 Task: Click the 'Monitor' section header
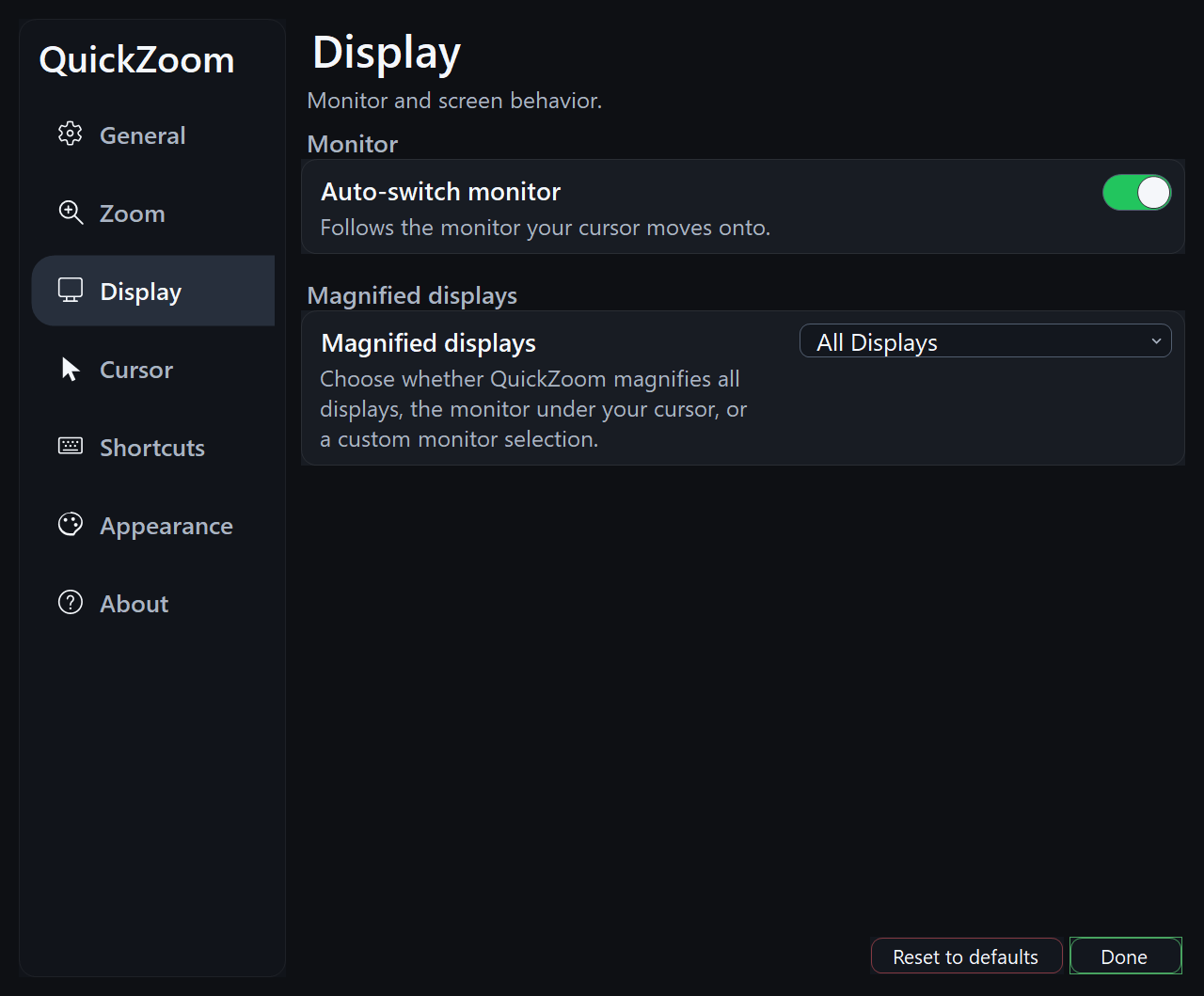[353, 144]
